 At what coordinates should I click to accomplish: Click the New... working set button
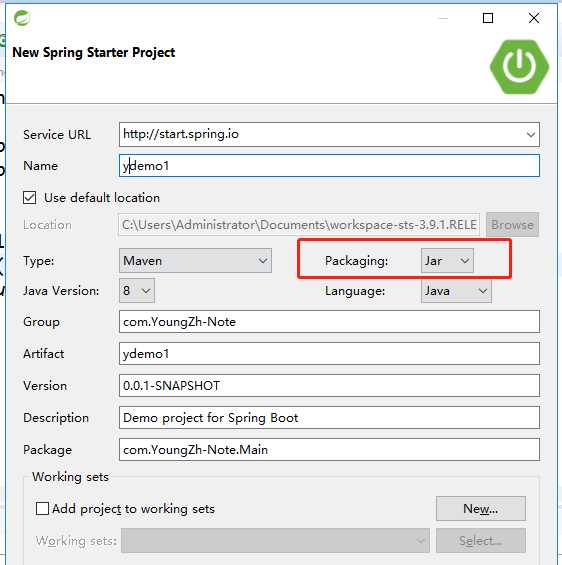[x=481, y=509]
